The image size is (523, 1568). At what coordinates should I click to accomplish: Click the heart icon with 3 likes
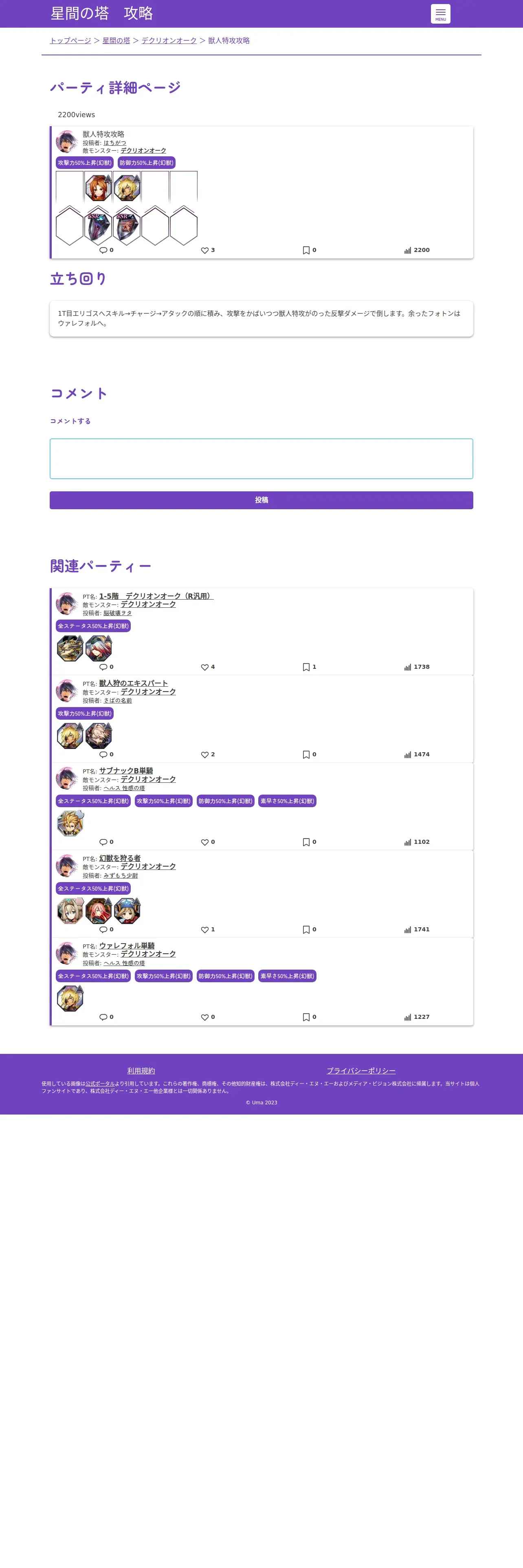[204, 250]
